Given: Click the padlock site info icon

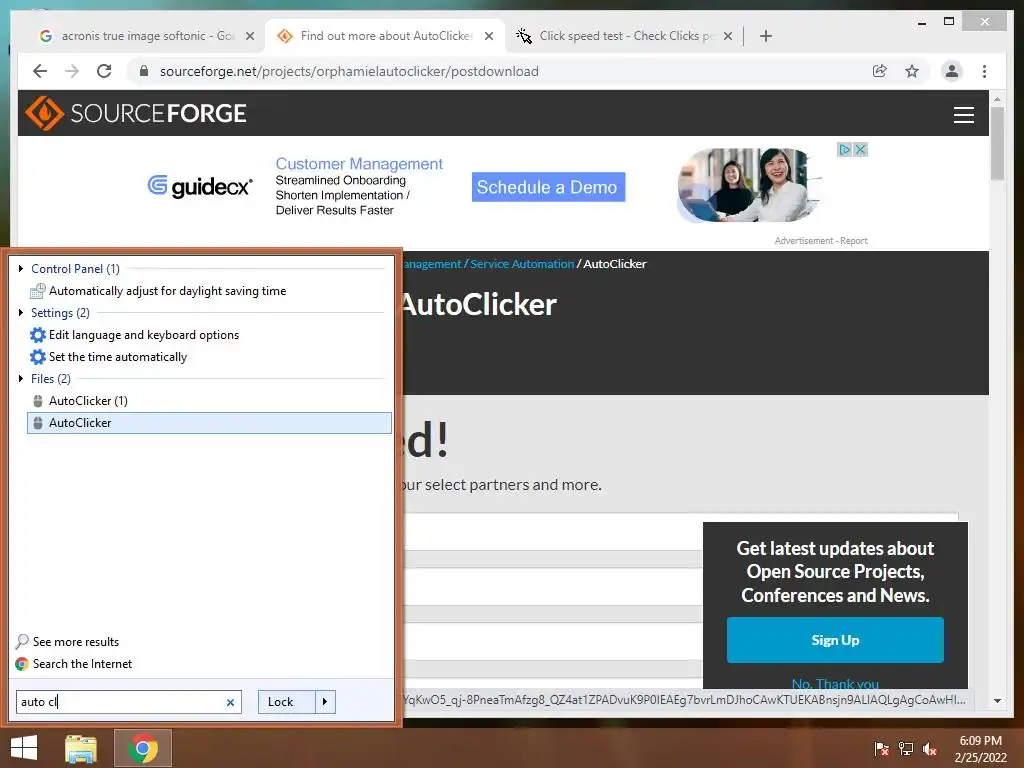Looking at the screenshot, I should click(144, 71).
